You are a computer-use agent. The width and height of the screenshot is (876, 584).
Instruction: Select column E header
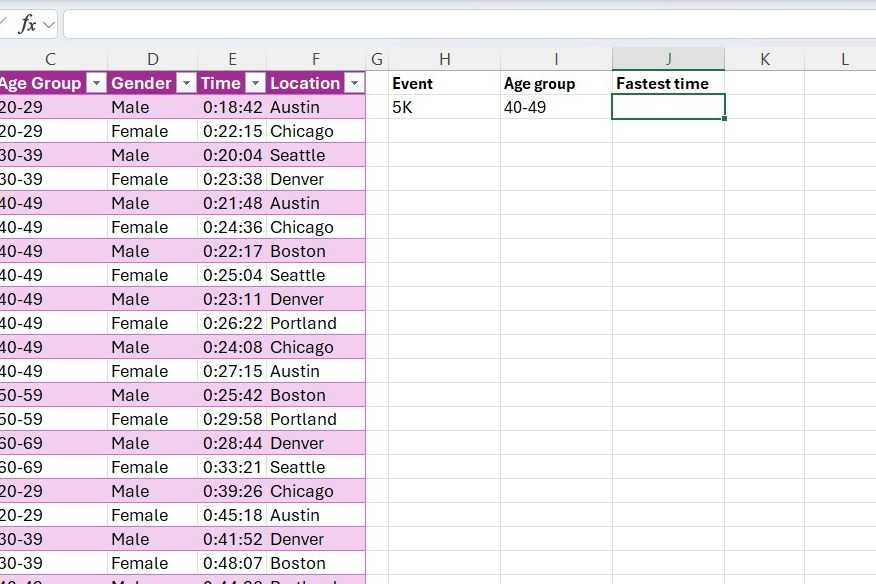(232, 59)
